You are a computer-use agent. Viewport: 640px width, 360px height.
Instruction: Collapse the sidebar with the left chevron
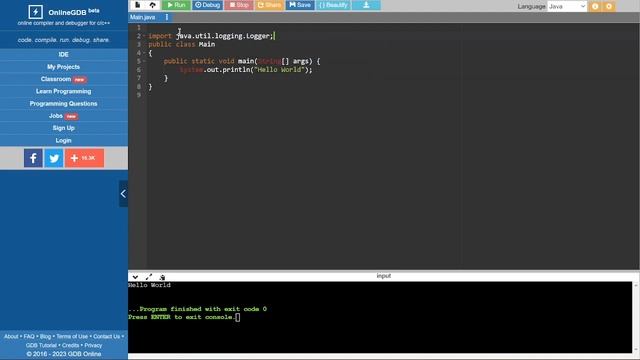coord(123,193)
